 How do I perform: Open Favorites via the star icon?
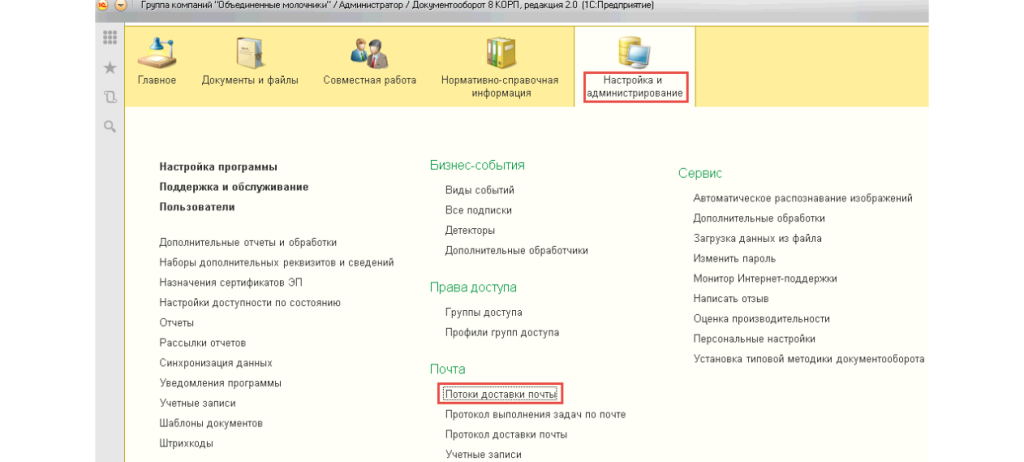pos(110,67)
